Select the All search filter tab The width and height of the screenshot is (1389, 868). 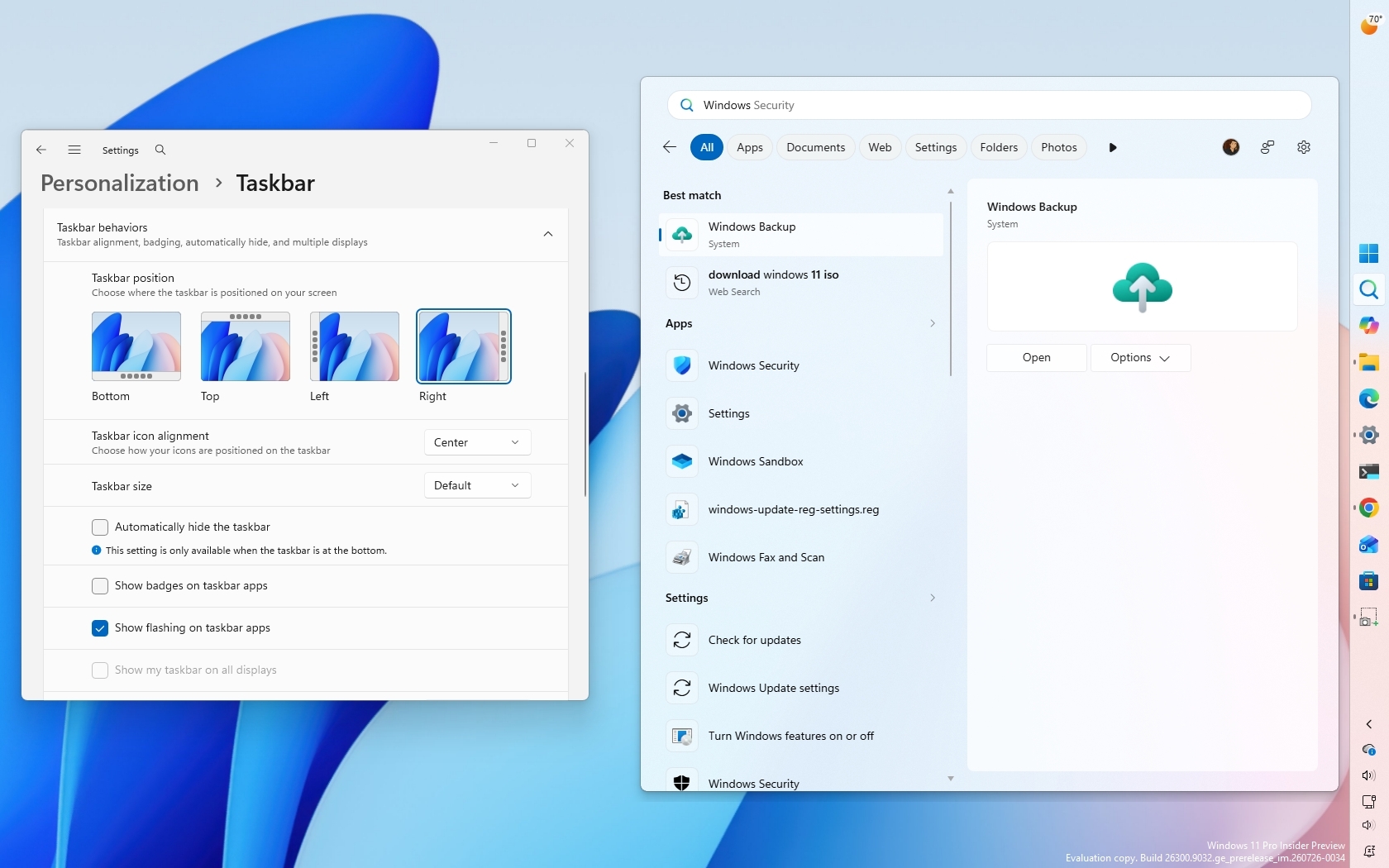707,147
